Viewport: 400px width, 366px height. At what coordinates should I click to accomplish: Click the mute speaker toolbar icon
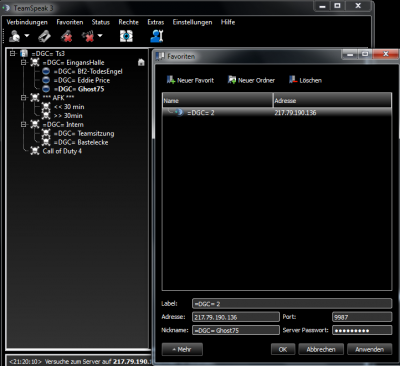coord(88,36)
